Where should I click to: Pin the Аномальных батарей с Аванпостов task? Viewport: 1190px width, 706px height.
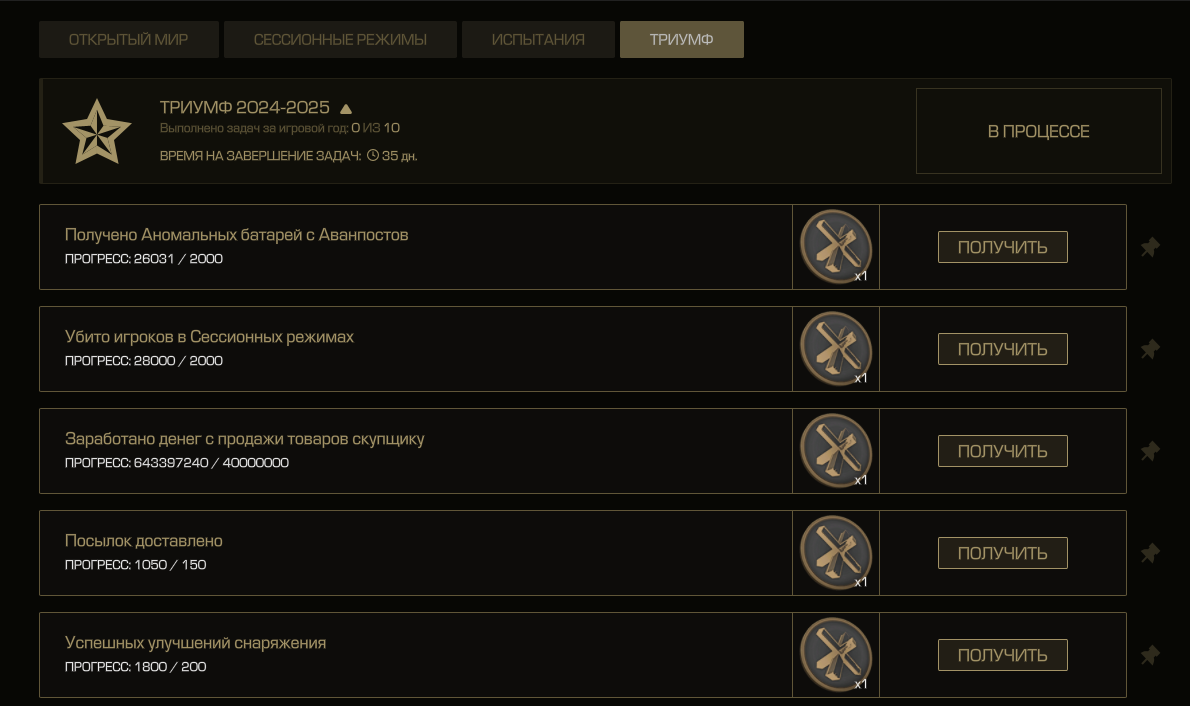(x=1150, y=247)
